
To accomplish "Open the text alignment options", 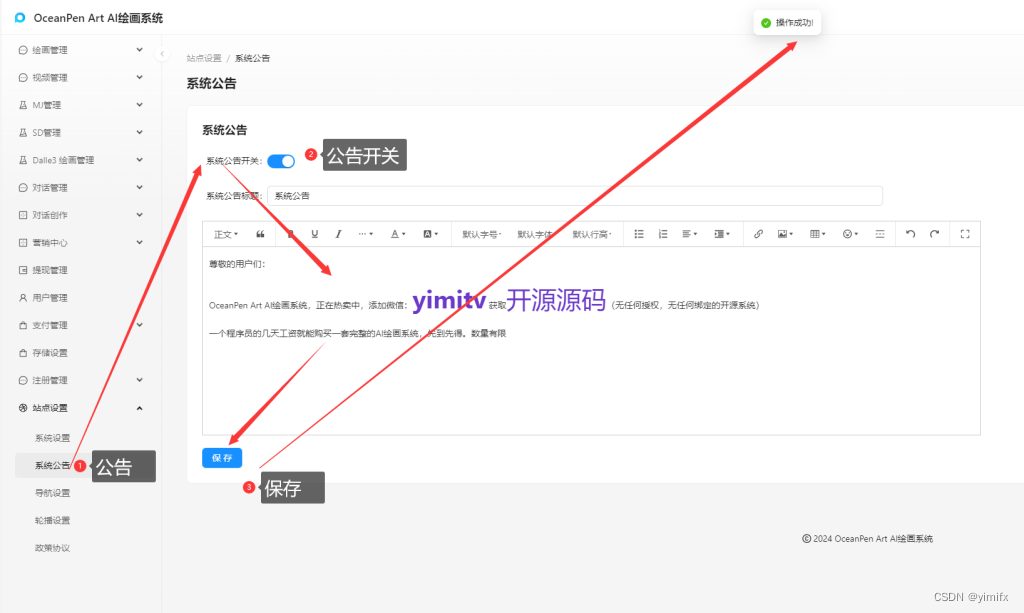I will [x=690, y=234].
